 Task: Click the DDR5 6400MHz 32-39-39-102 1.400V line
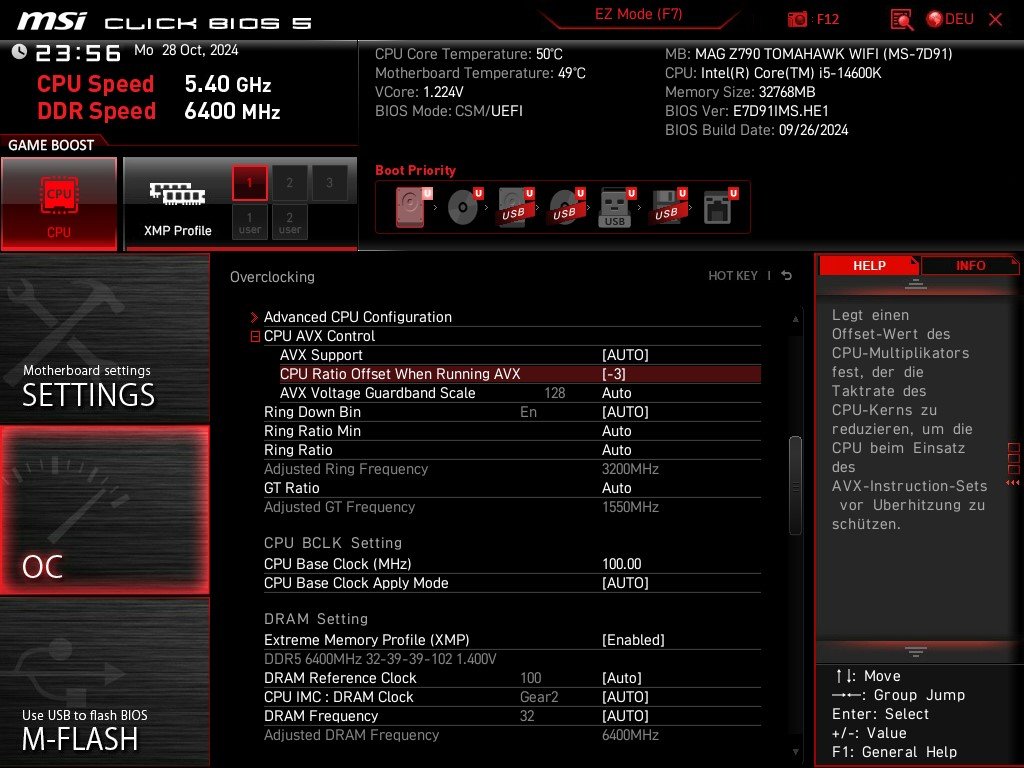(380, 659)
